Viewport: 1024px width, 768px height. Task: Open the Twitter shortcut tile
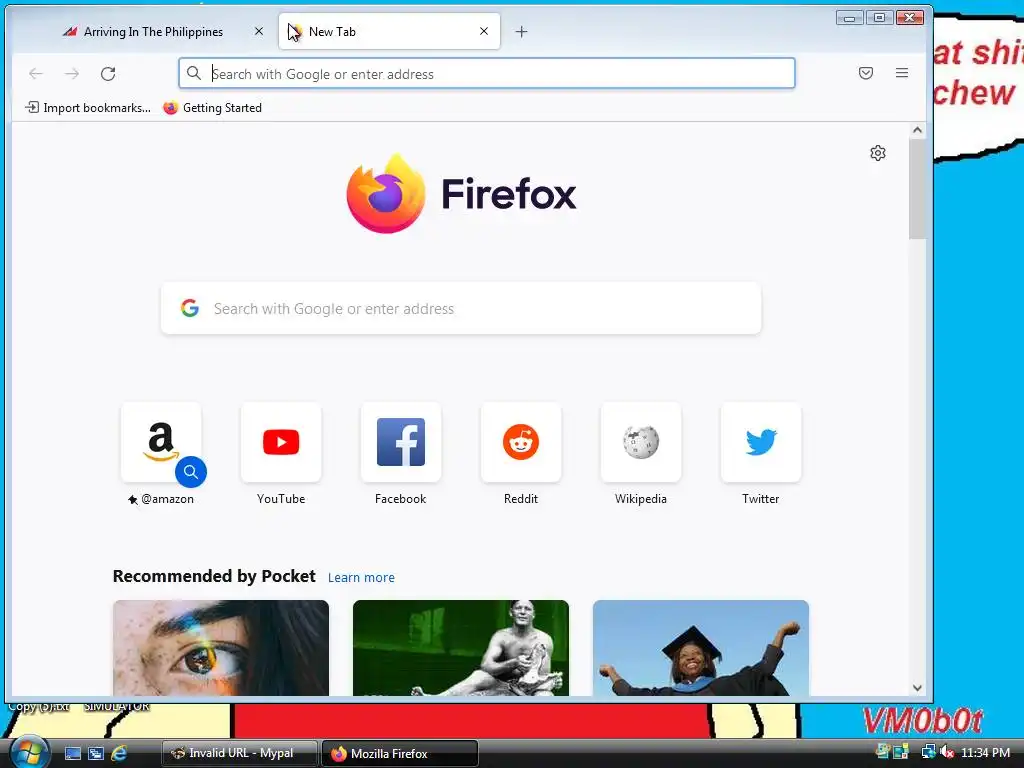[761, 442]
